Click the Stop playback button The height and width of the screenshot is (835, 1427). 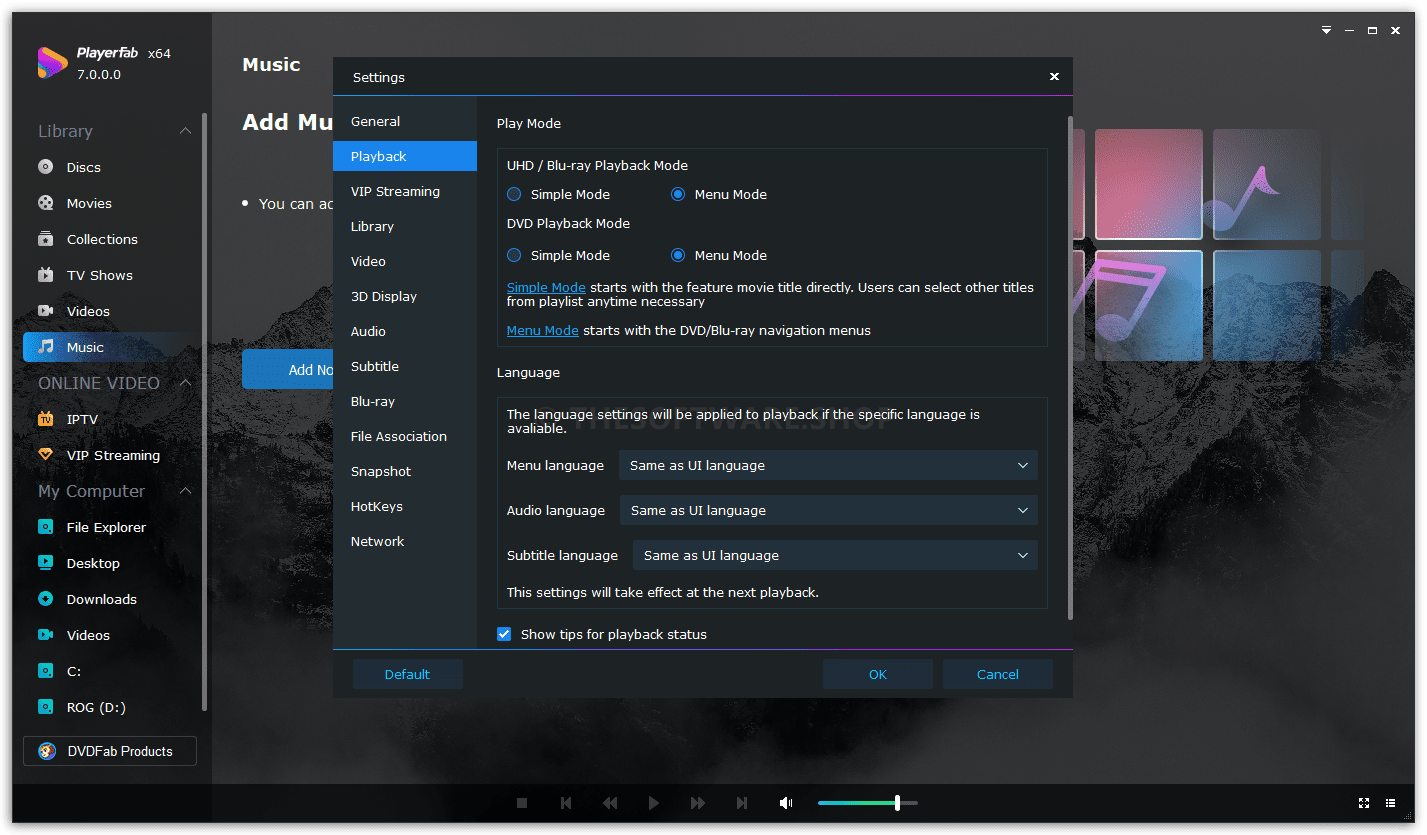[522, 803]
